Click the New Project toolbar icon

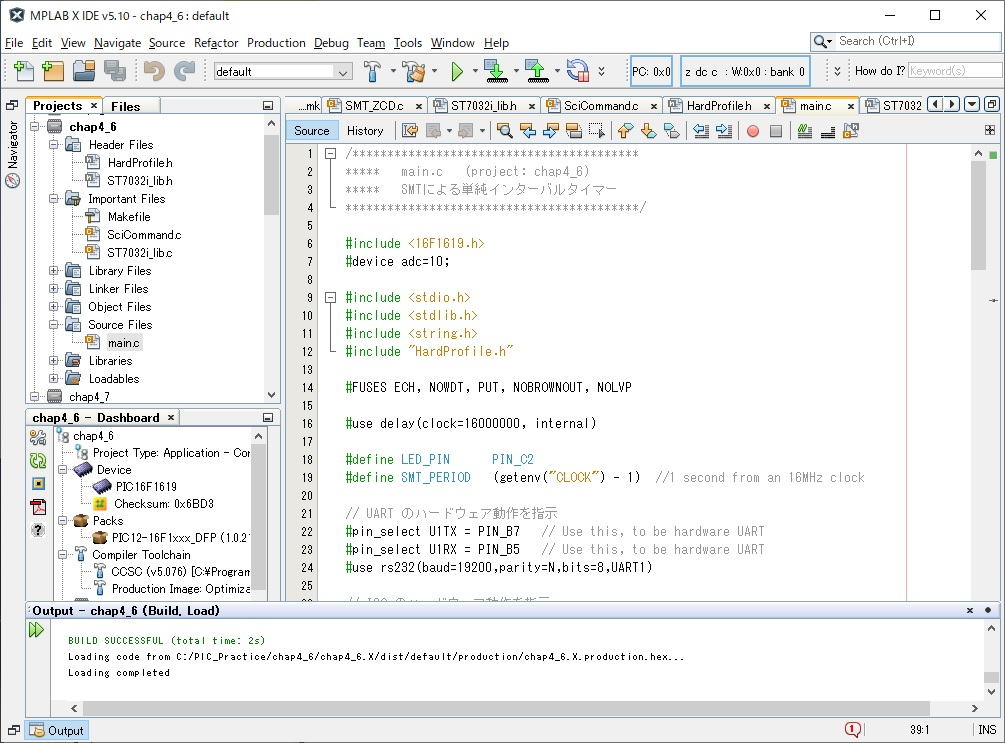click(53, 71)
